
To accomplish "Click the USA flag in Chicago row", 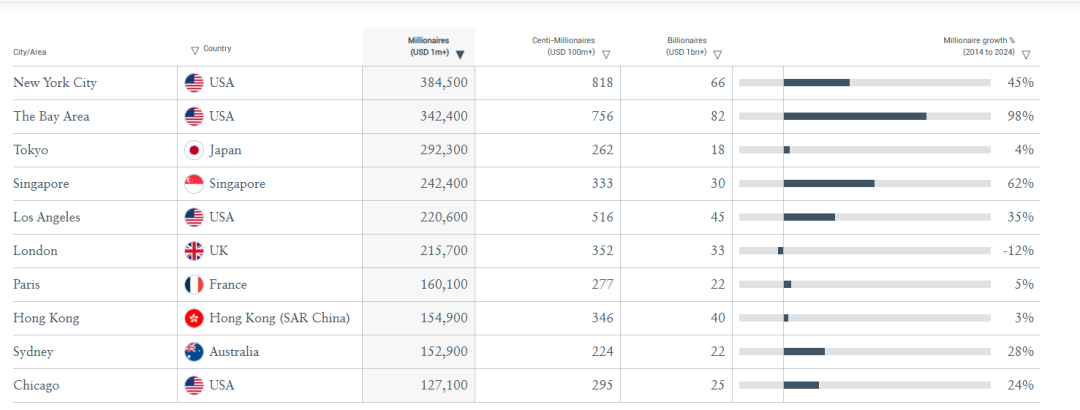I will (194, 385).
